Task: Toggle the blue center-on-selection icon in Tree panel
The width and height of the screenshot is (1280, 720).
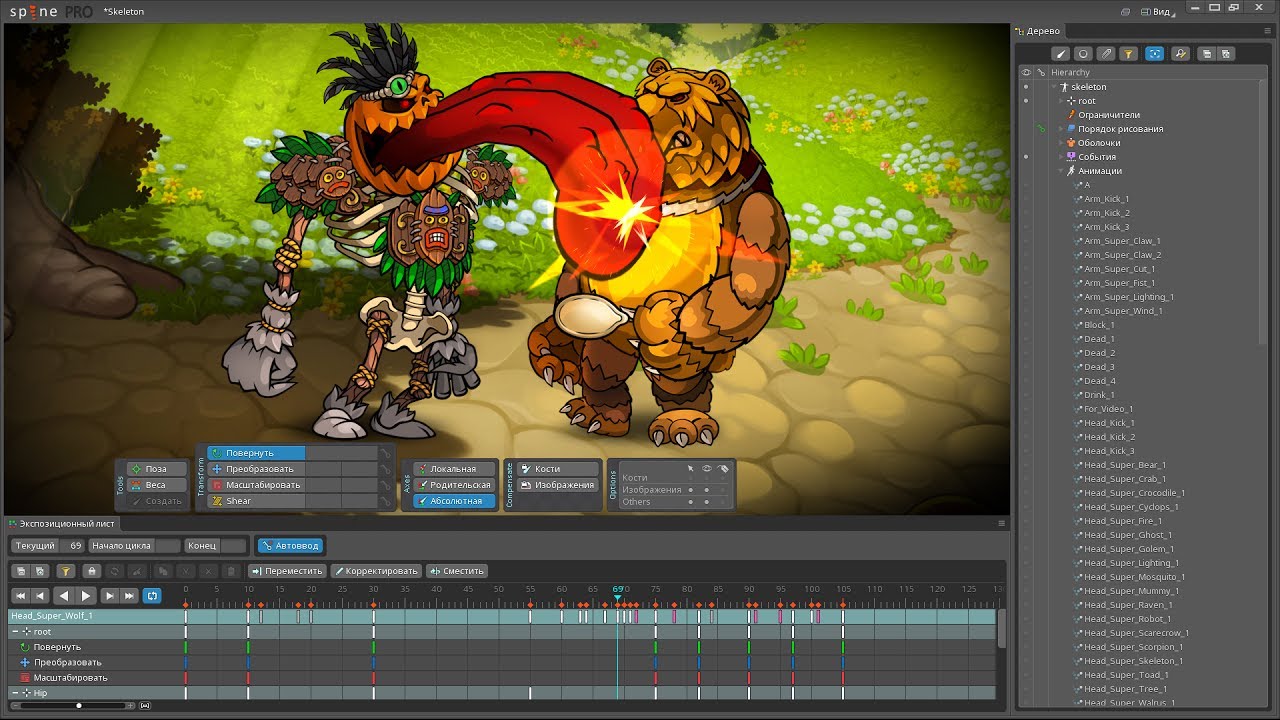Action: [x=1155, y=54]
